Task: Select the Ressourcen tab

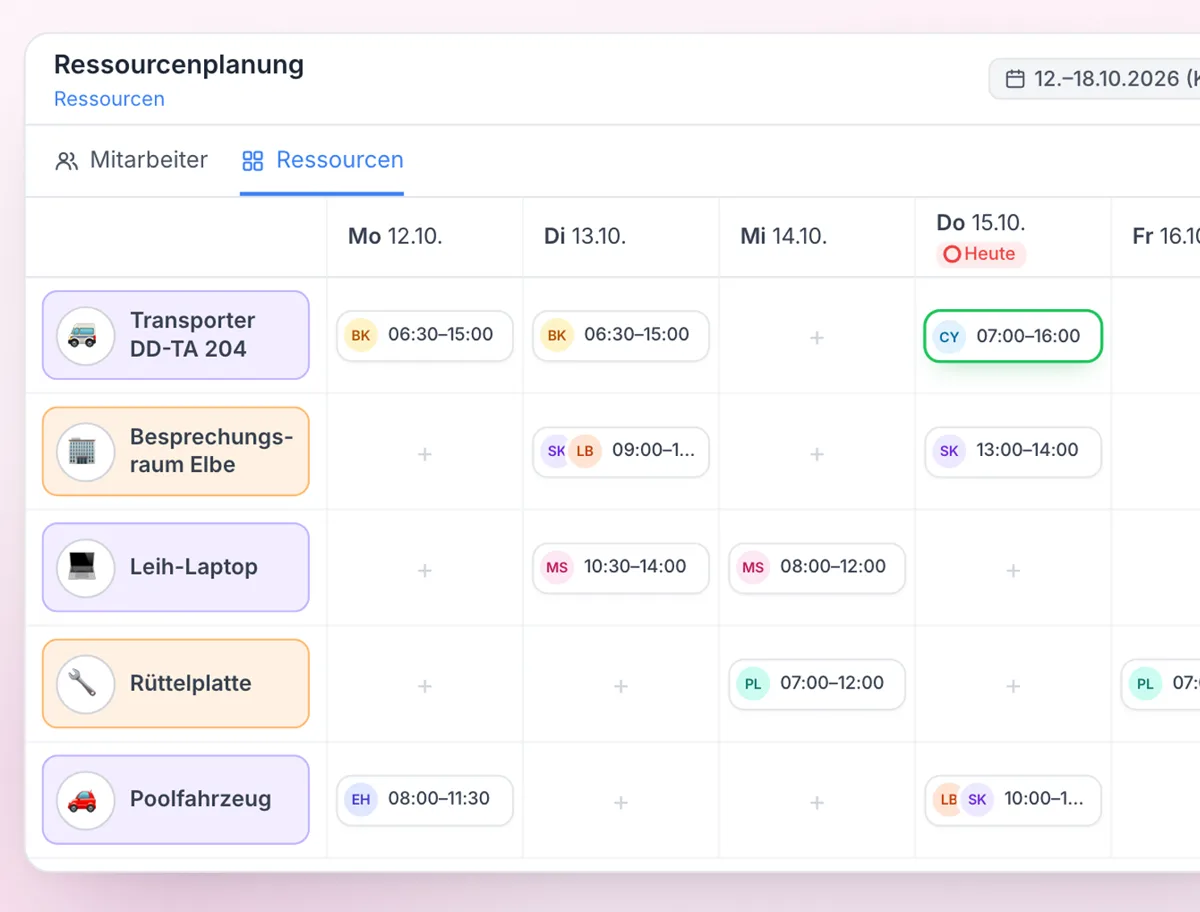Action: pyautogui.click(x=322, y=160)
